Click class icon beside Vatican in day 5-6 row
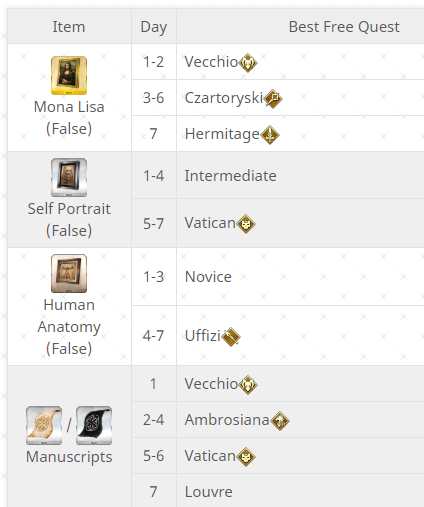The width and height of the screenshot is (424, 507). coord(246,457)
